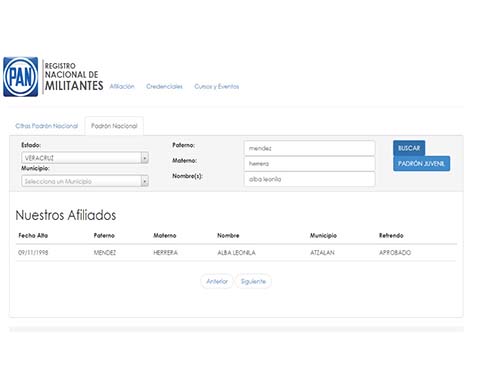Click the PAN logo icon
This screenshot has height=386, width=500.
pos(21,77)
